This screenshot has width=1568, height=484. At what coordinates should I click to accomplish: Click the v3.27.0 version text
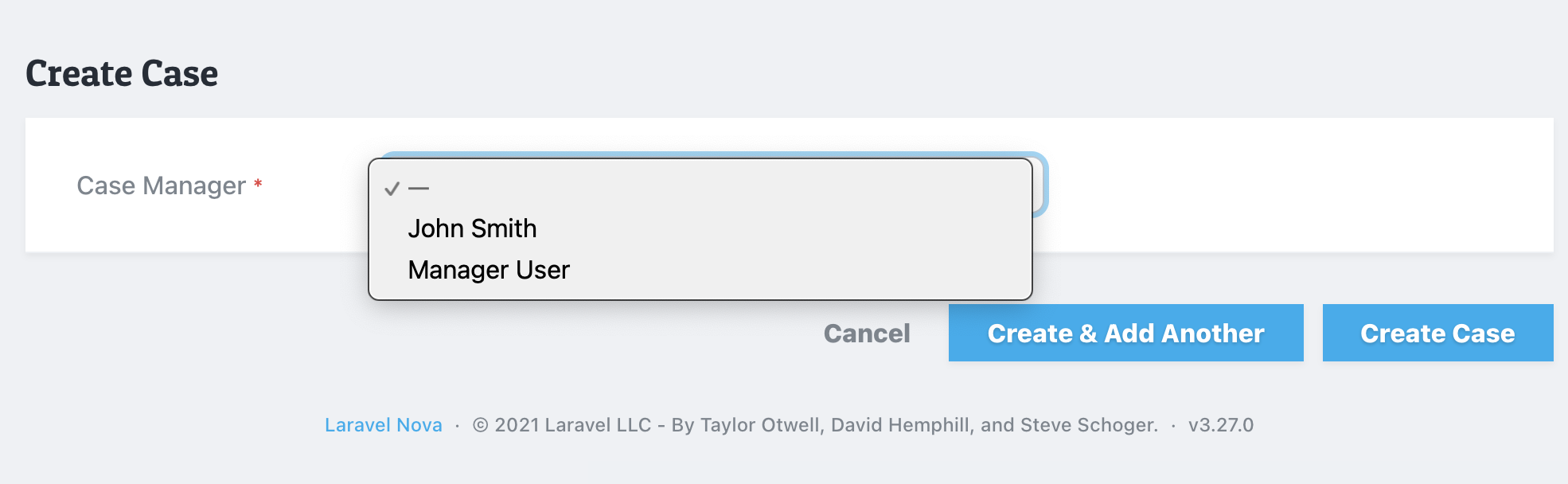coord(1222,425)
